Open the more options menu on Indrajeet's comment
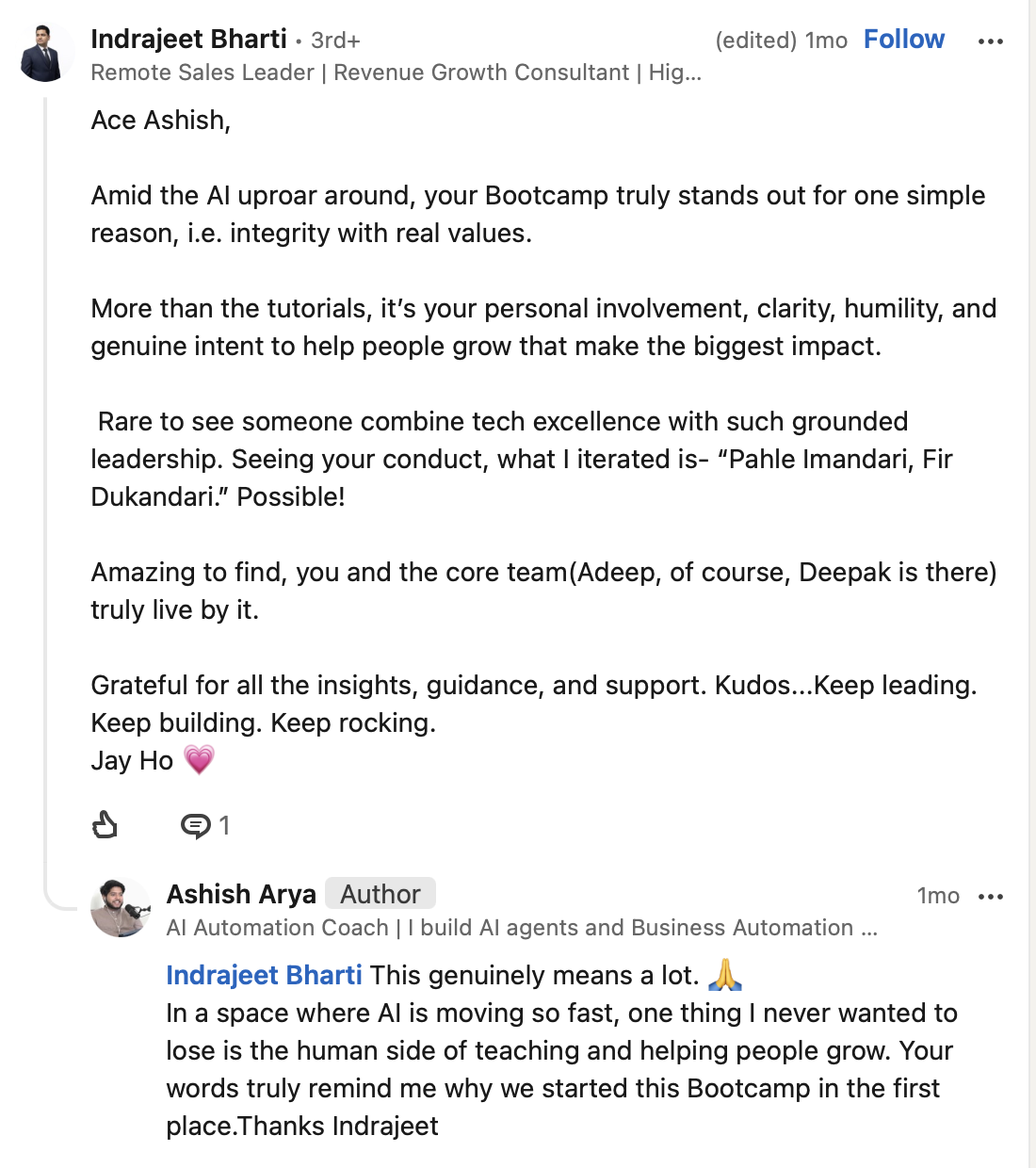 990,41
